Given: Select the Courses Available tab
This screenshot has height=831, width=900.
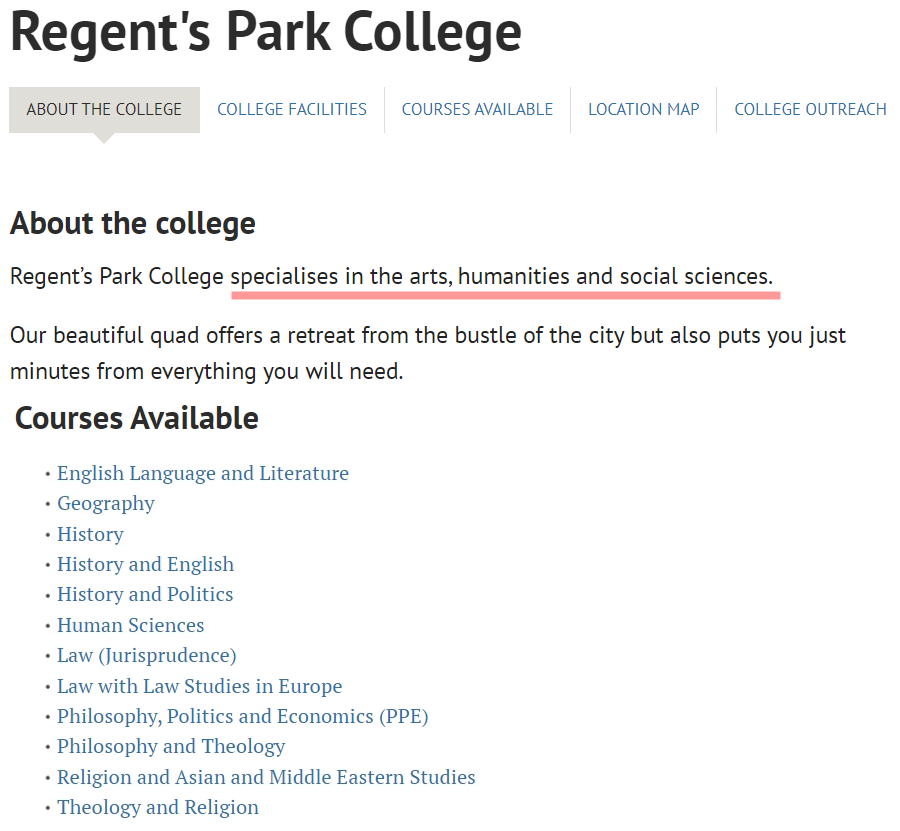Looking at the screenshot, I should tap(477, 110).
